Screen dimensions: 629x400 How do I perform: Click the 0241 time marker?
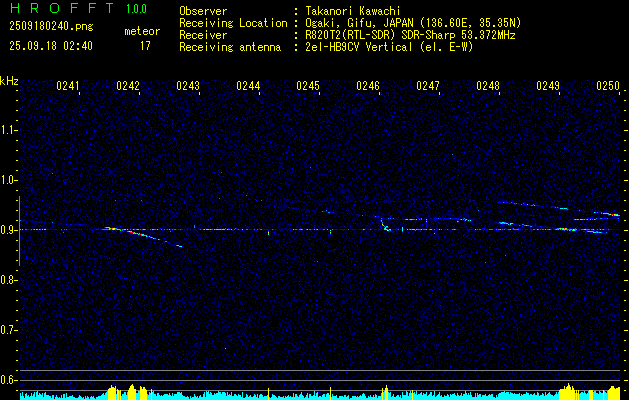click(68, 87)
